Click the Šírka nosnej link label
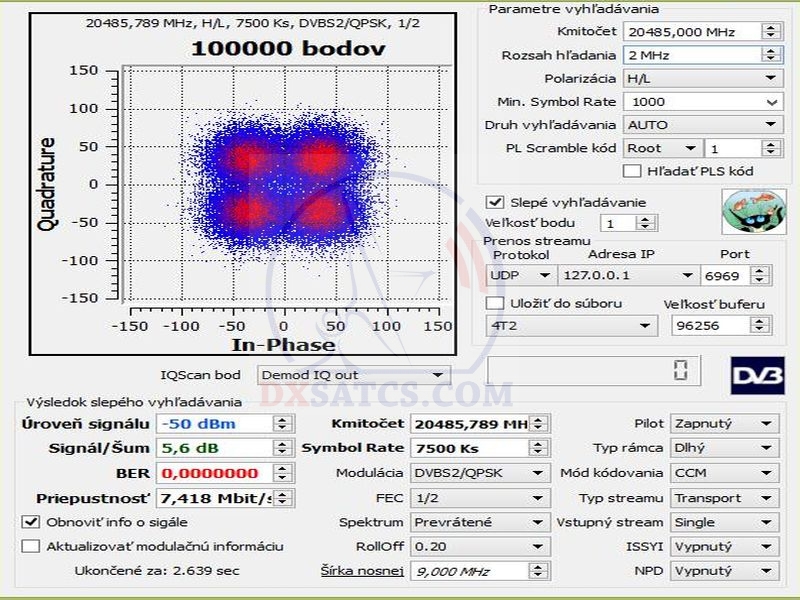The width and height of the screenshot is (800, 600). click(x=362, y=571)
